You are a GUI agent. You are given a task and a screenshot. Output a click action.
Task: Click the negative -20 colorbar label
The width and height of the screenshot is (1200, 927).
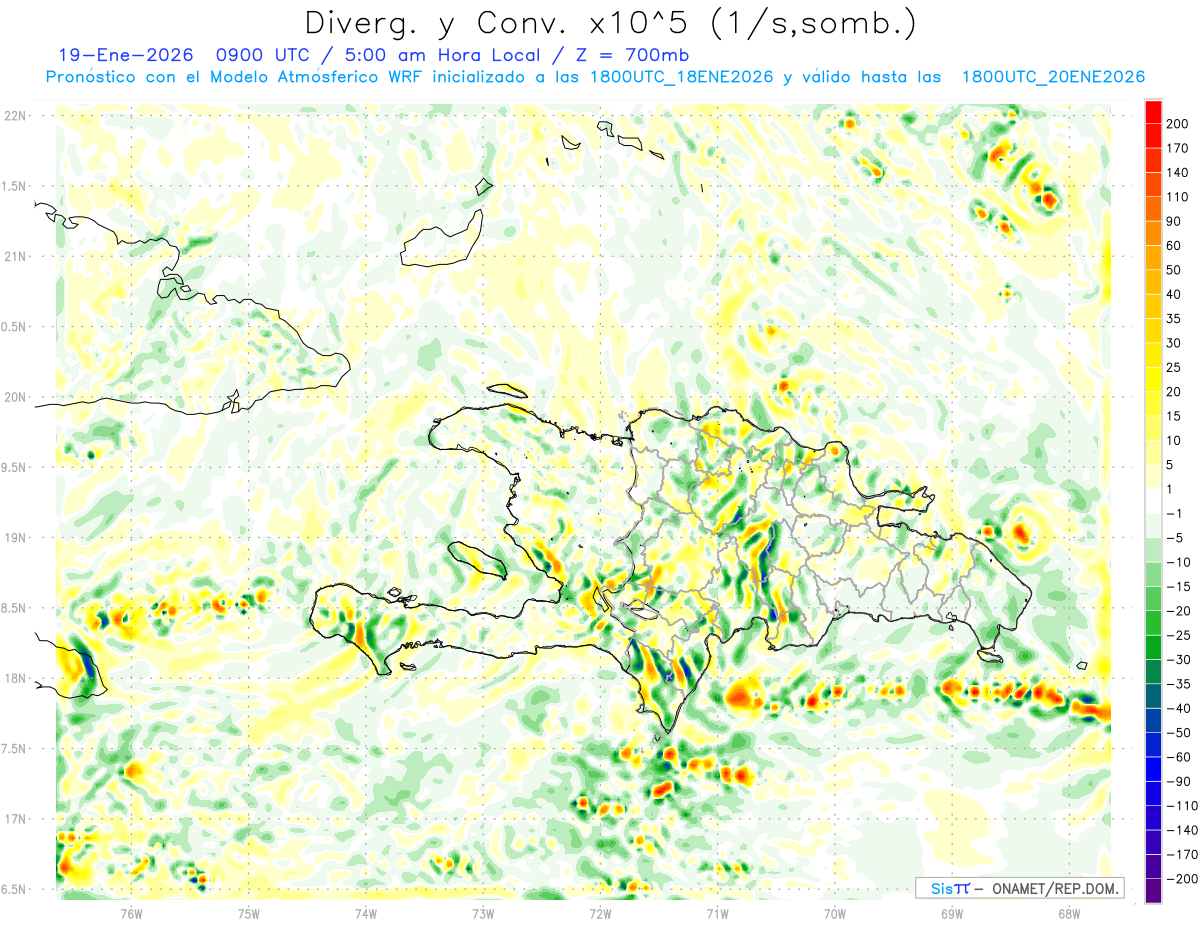tap(1181, 611)
